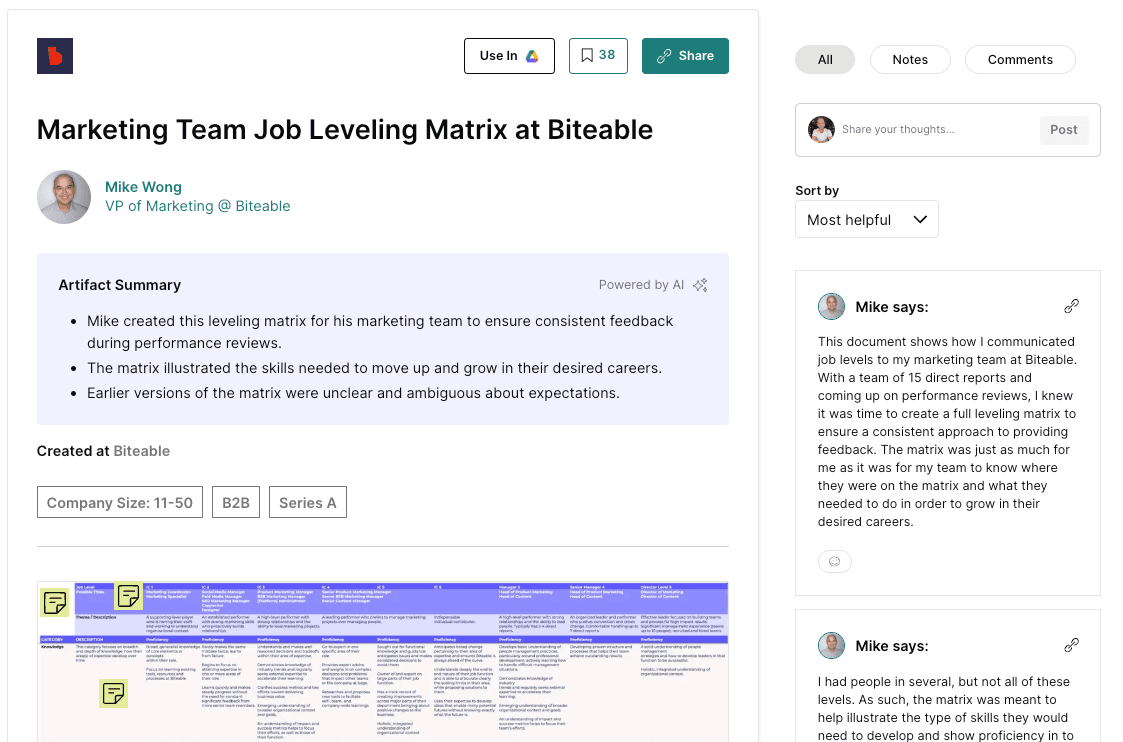View Mike Wong's profile photo
The image size is (1123, 742).
64,197
